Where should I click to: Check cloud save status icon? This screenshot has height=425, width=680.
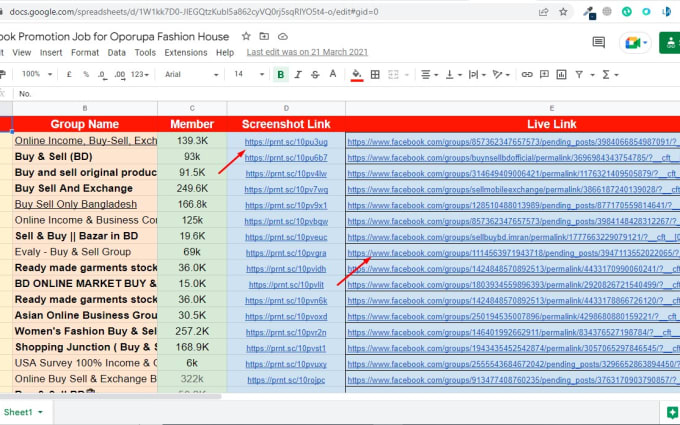[x=283, y=36]
